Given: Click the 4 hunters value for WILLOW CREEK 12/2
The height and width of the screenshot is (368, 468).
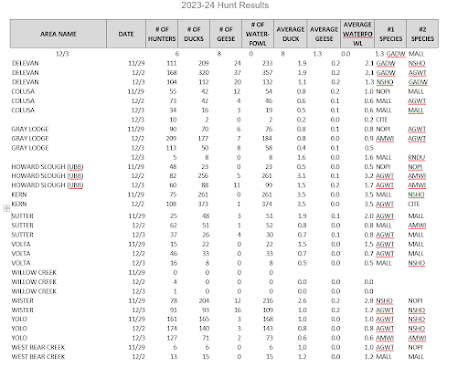Looking at the screenshot, I should point(175,282).
